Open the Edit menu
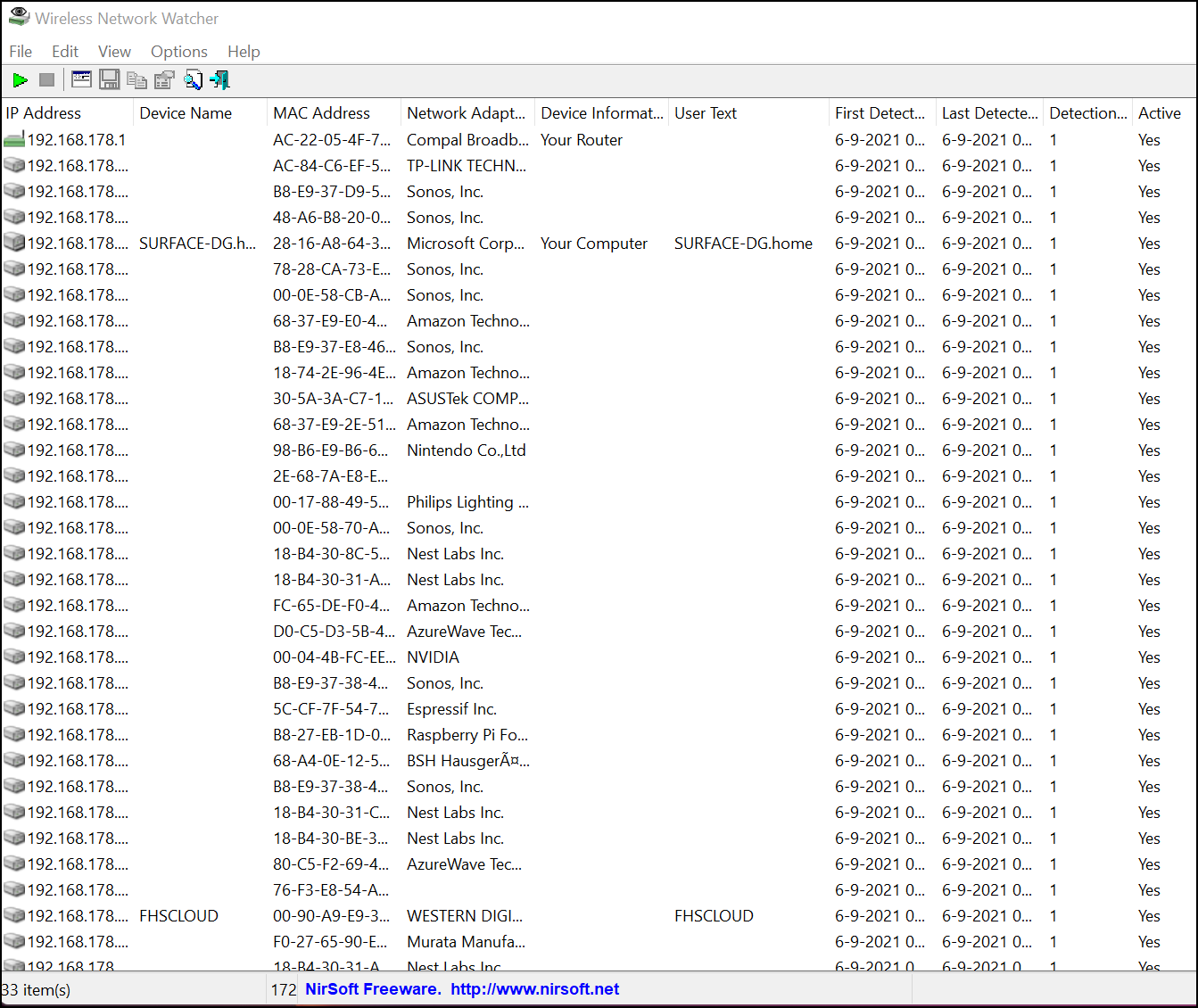Screen dimensions: 1198x1008 [x=65, y=52]
